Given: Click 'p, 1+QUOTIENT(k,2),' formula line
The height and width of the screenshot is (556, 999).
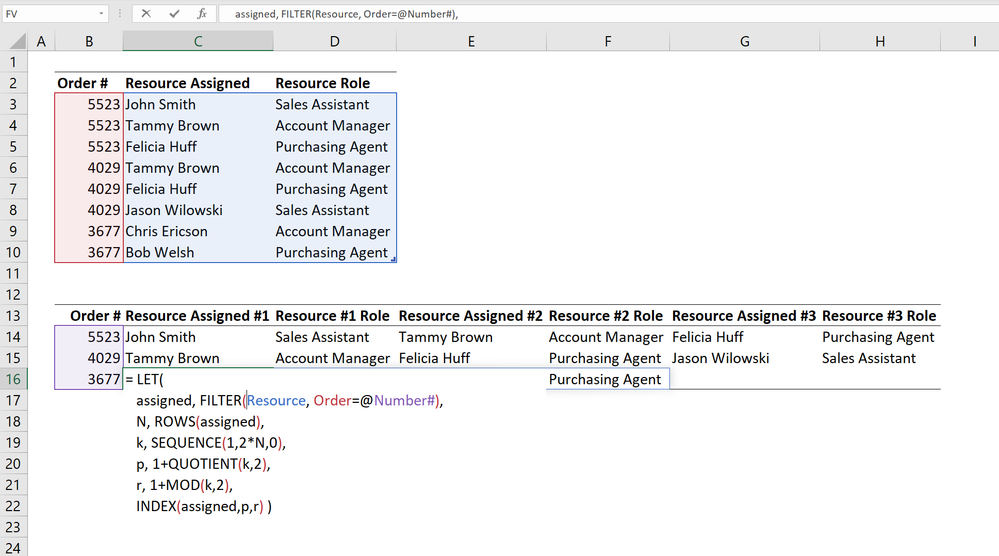Looking at the screenshot, I should coord(203,464).
